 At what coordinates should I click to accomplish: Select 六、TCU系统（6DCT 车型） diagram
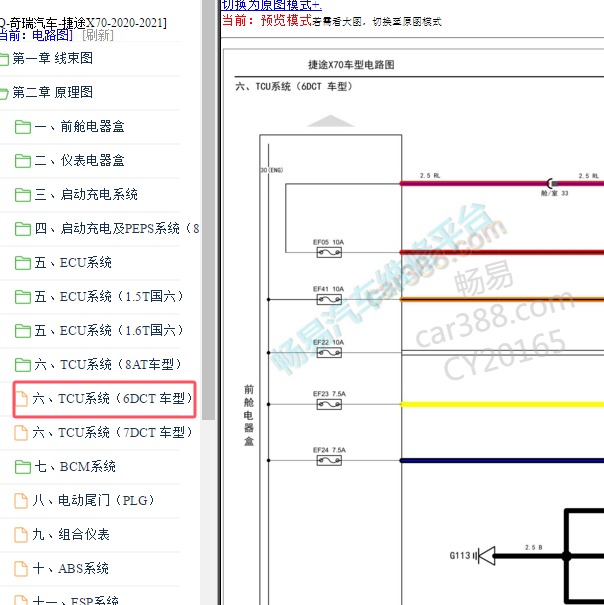(x=112, y=399)
